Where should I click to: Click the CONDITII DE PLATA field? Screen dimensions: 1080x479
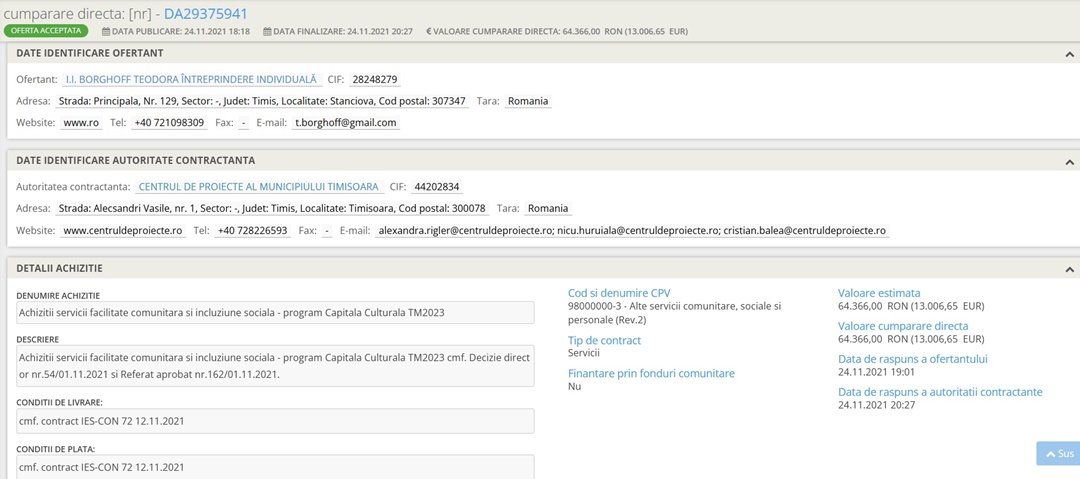[x=276, y=467]
